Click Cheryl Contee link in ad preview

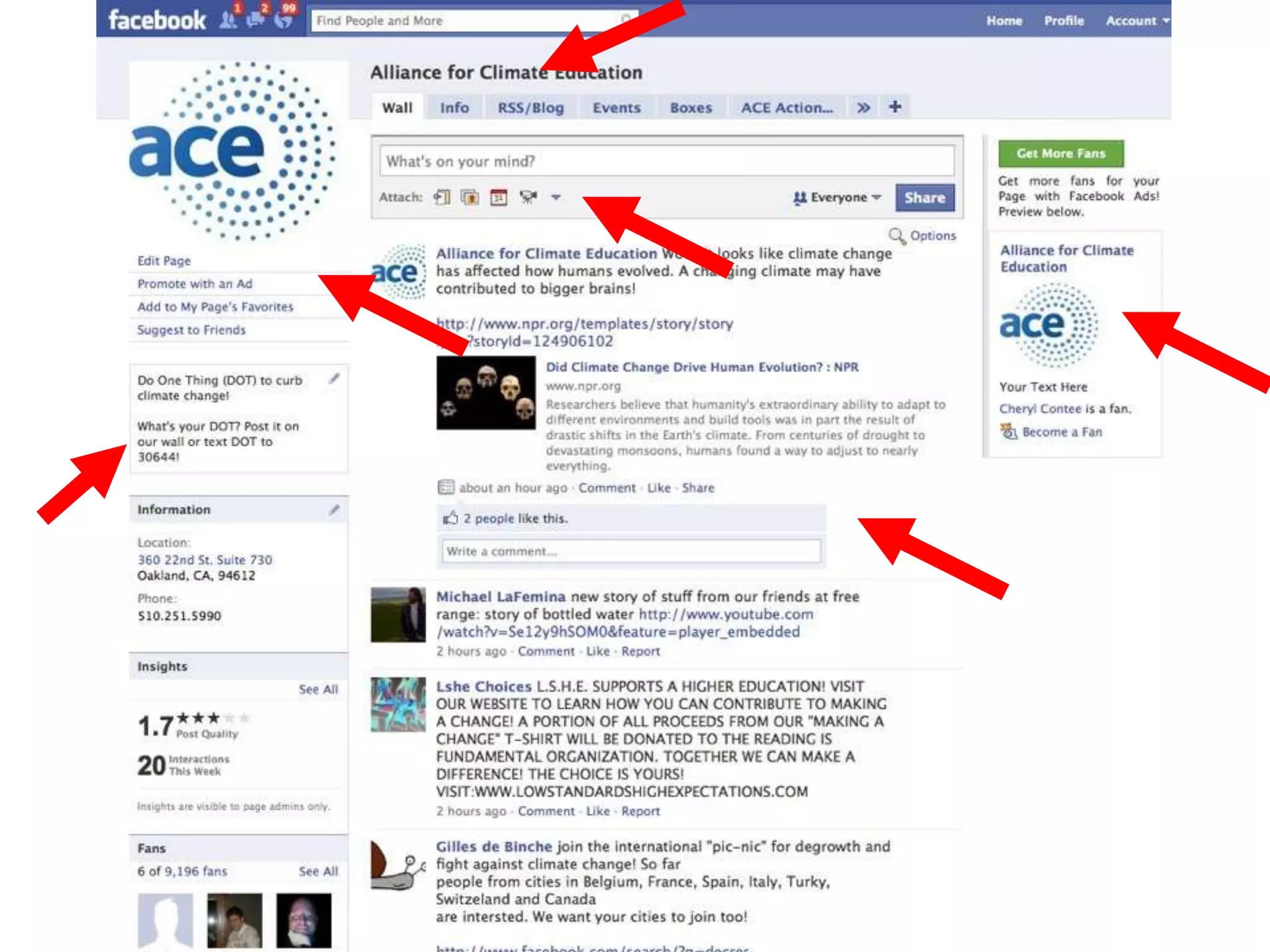click(x=1040, y=408)
